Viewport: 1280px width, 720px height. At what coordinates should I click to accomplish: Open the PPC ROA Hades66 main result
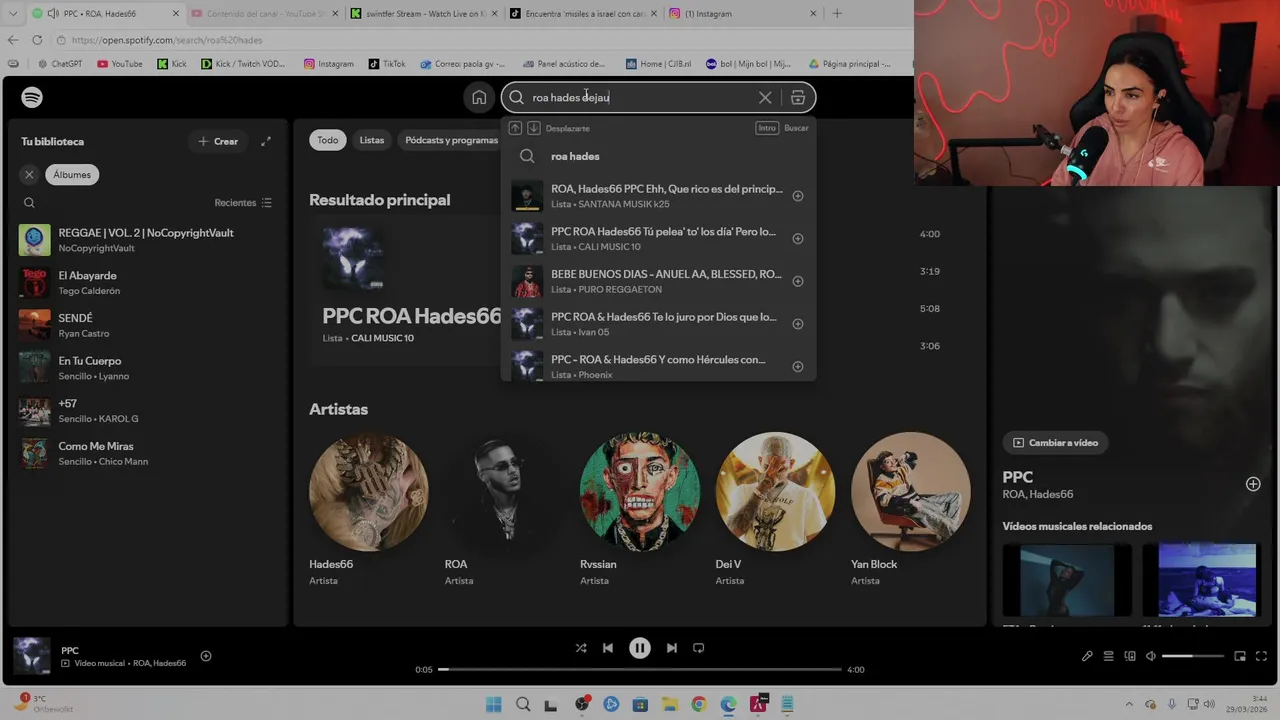[x=405, y=290]
